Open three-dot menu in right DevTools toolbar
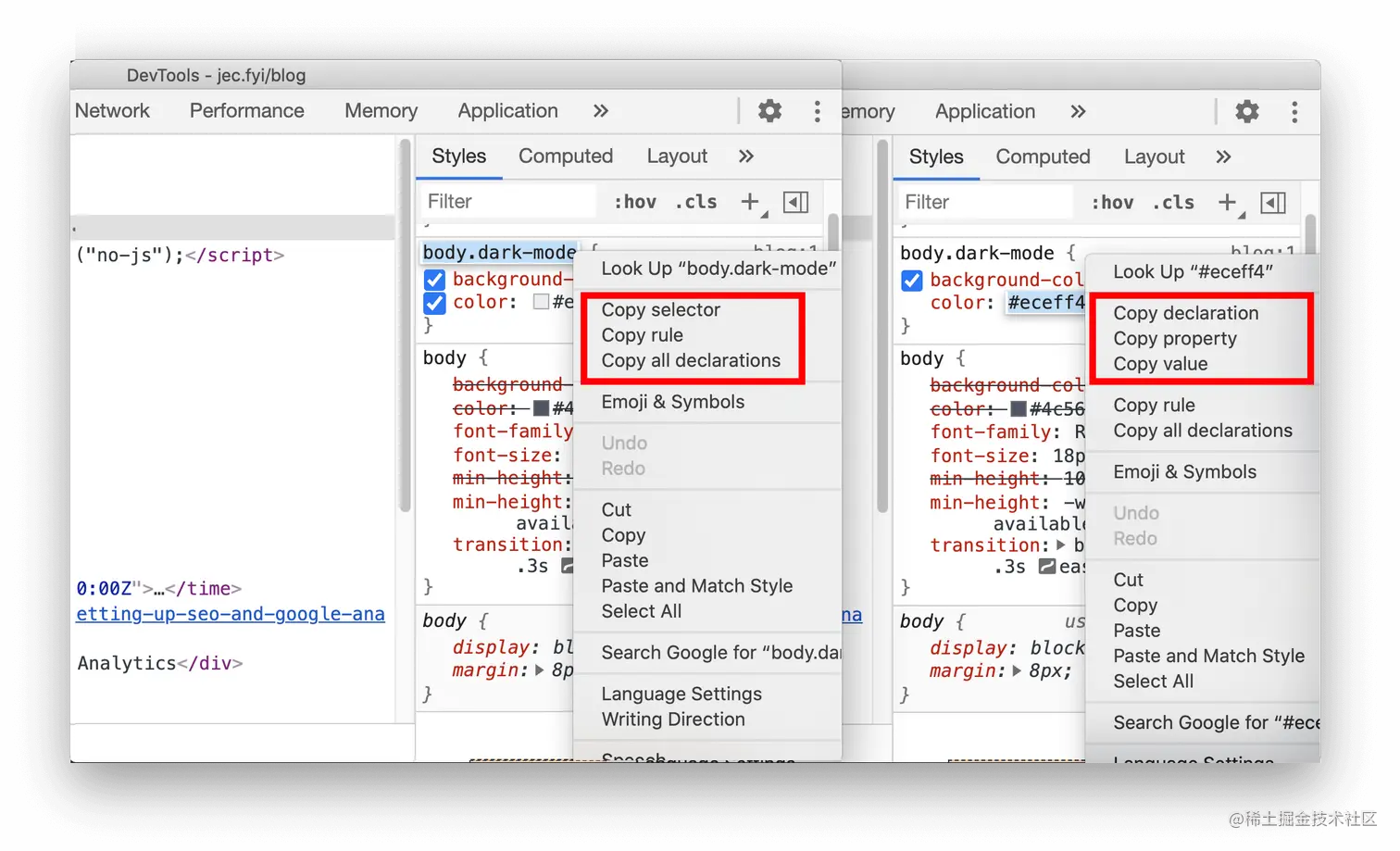 click(1294, 112)
